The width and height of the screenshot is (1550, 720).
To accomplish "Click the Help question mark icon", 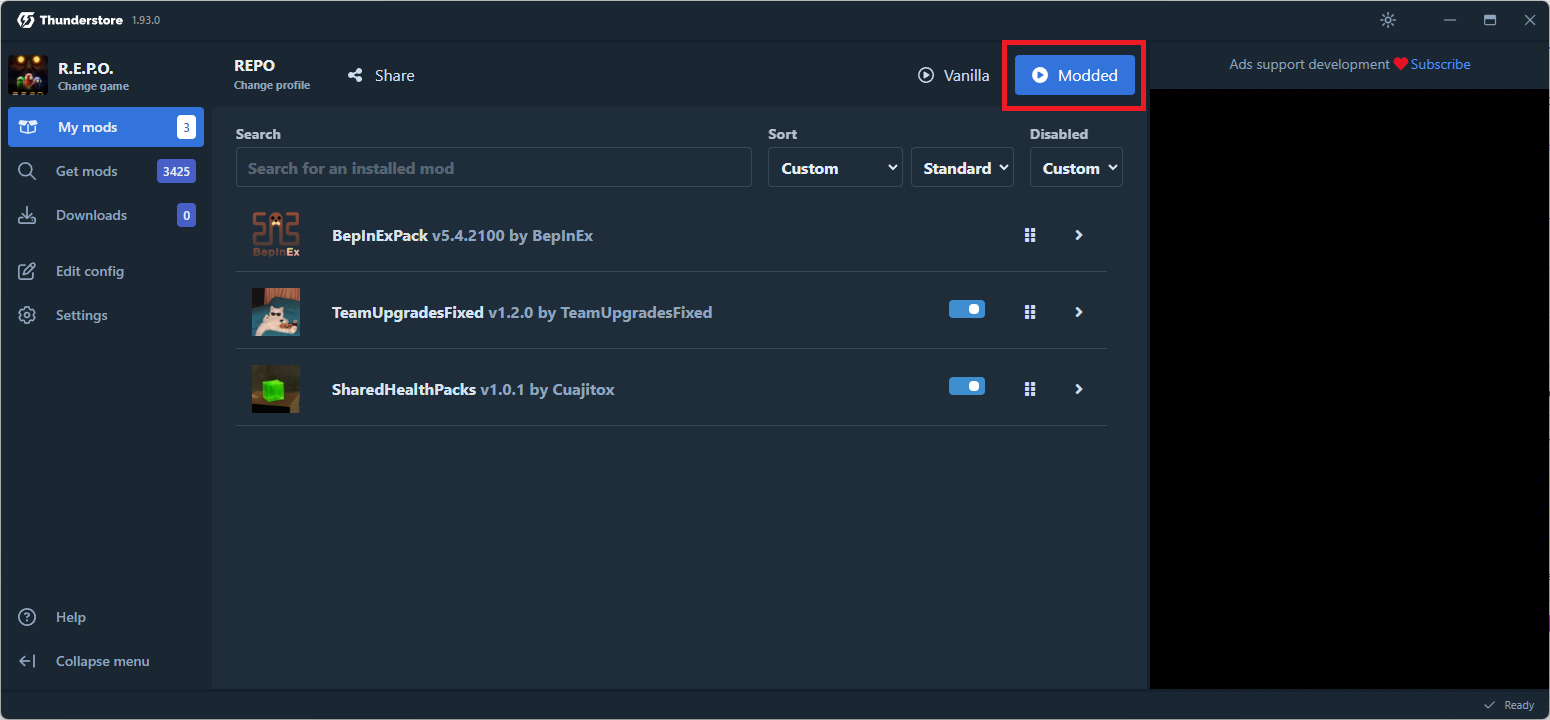I will [27, 617].
